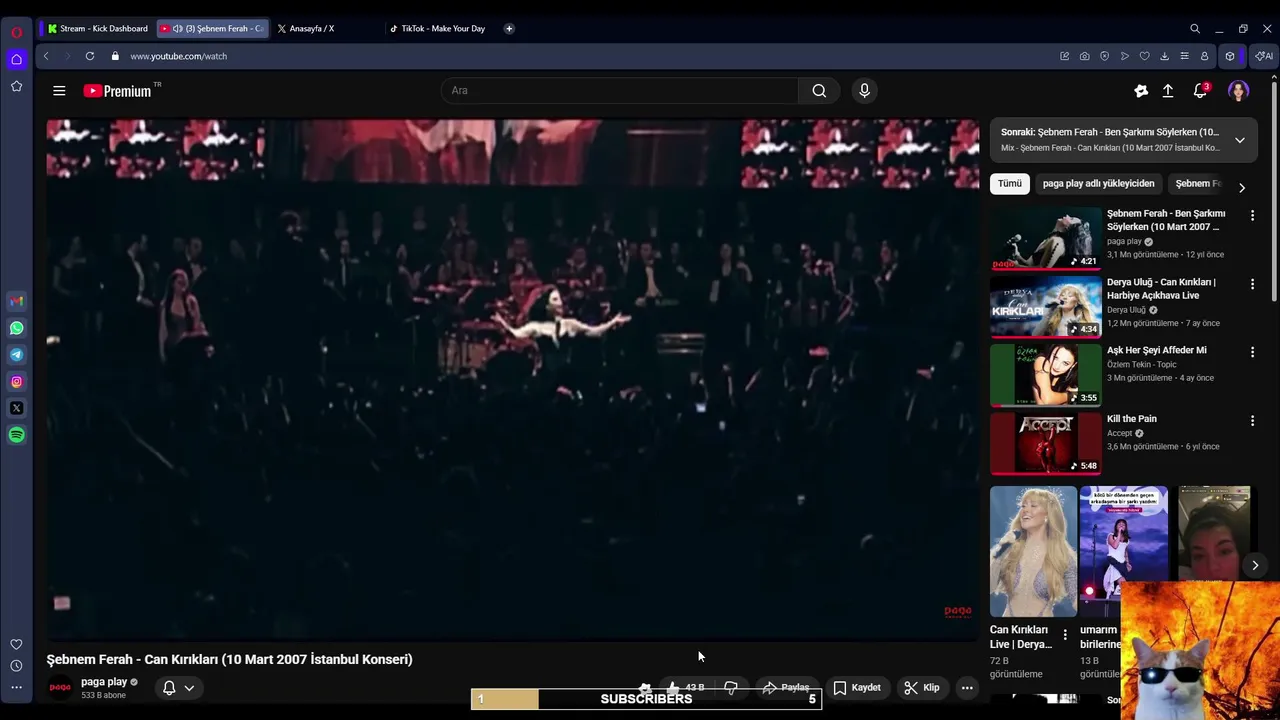The image size is (1280, 720).
Task: Open a new browser tab
Action: 509,29
